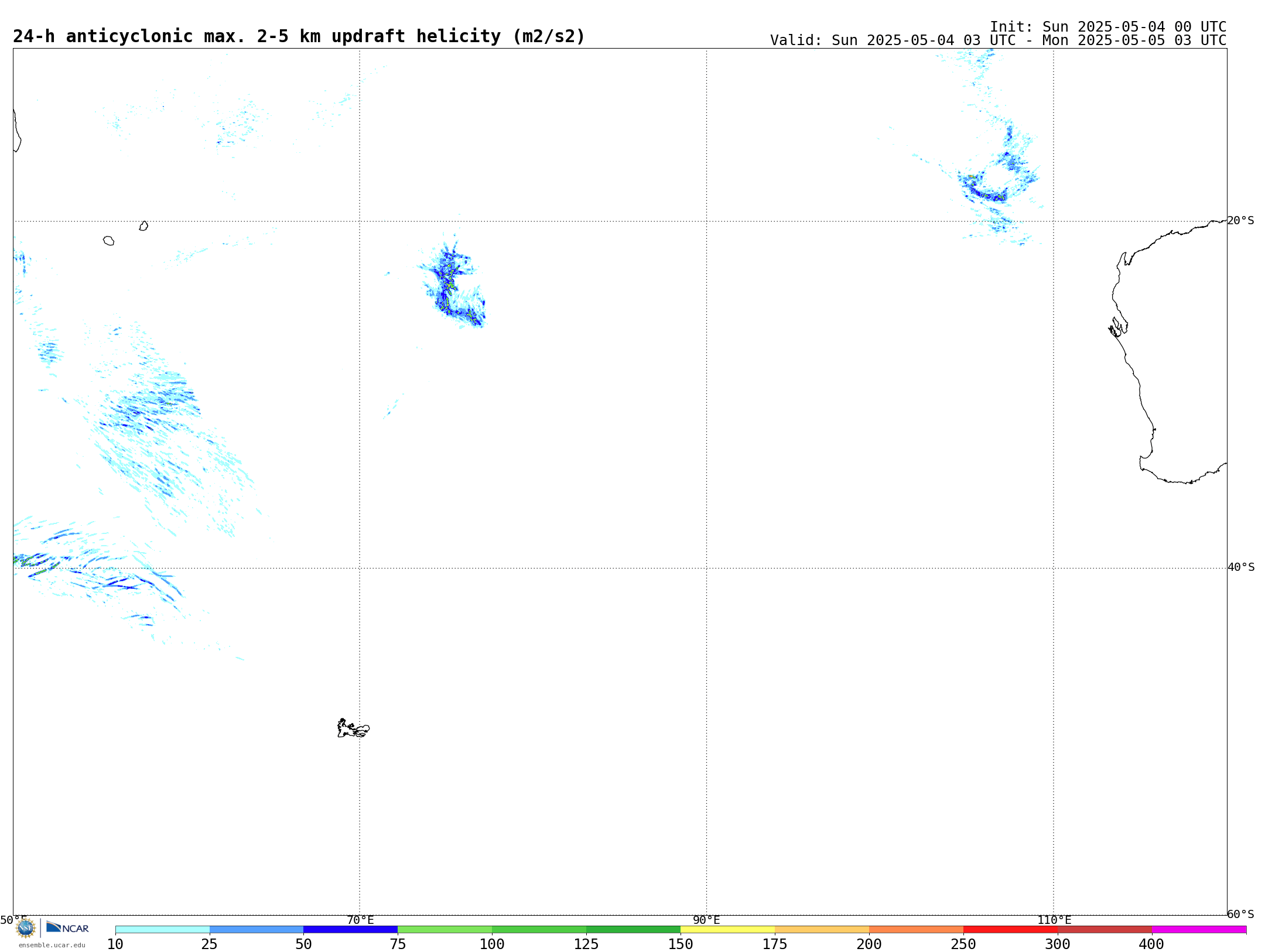The height and width of the screenshot is (952, 1265).
Task: Click colorbar tick label 50
Action: [303, 944]
